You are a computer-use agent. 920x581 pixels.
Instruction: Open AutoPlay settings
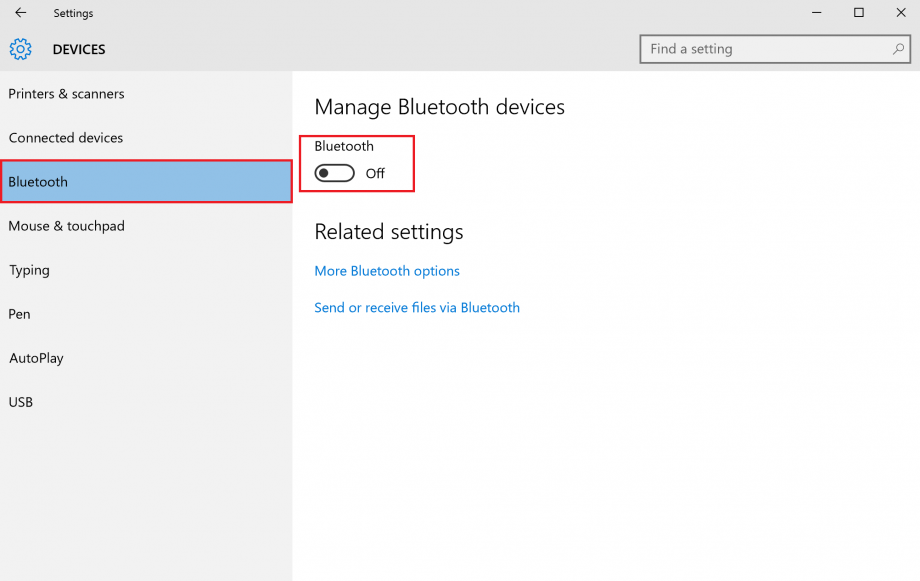(x=35, y=357)
